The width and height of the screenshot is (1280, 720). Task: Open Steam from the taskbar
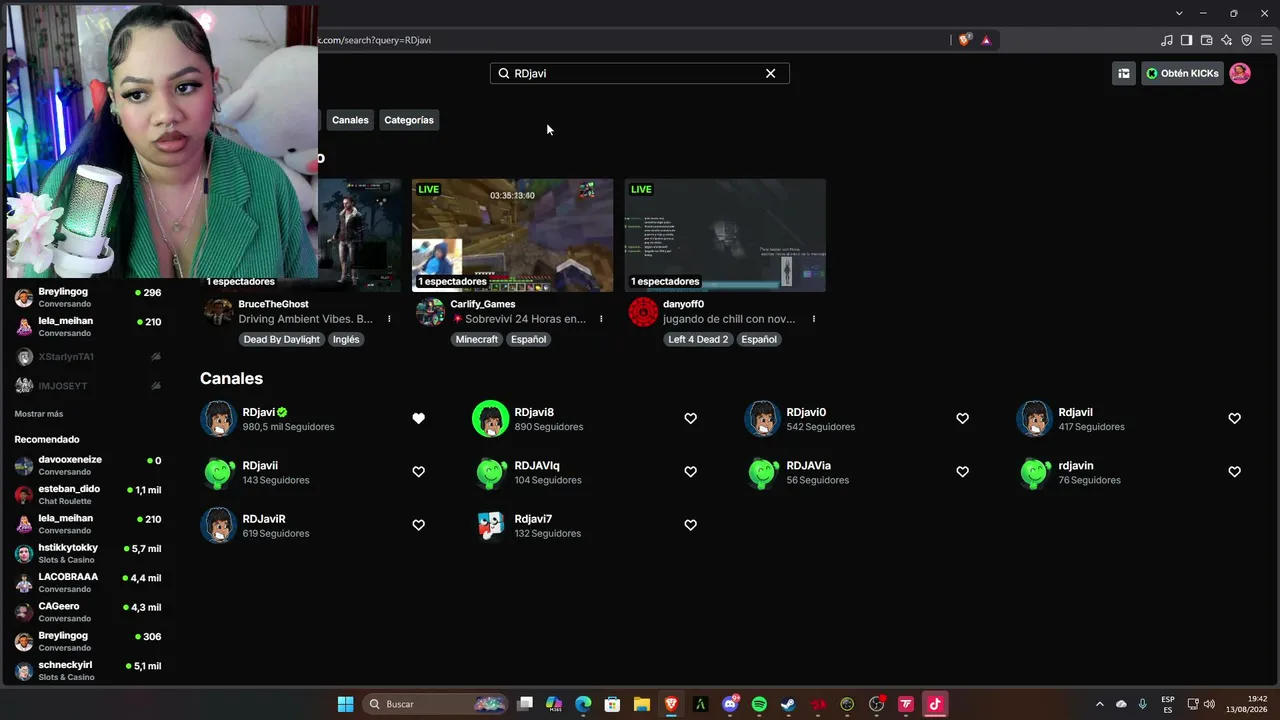coord(788,704)
